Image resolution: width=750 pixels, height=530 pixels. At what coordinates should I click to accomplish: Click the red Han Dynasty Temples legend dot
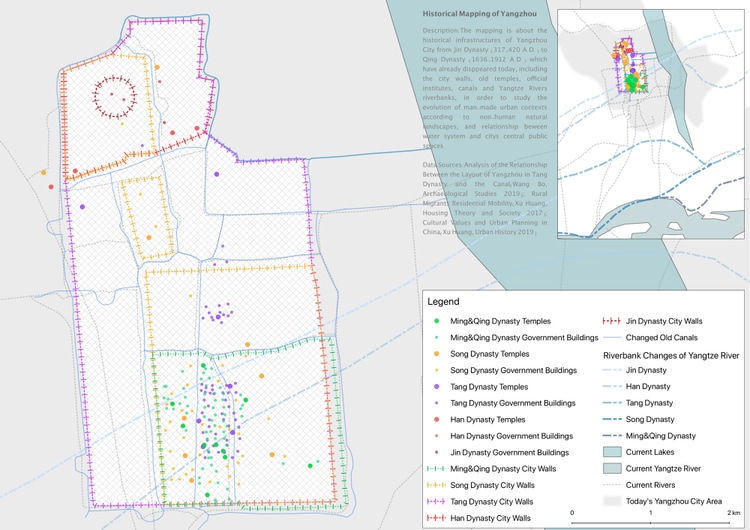438,419
